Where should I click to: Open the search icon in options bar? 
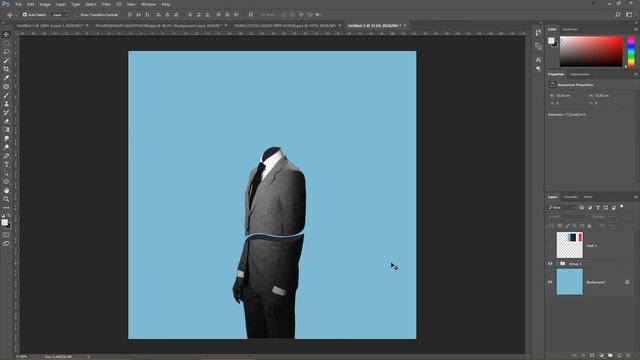[618, 15]
